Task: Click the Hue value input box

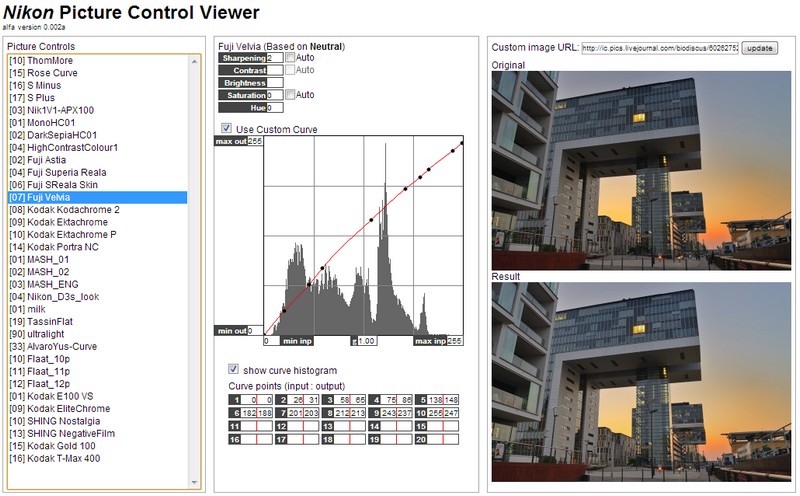Action: pyautogui.click(x=275, y=107)
